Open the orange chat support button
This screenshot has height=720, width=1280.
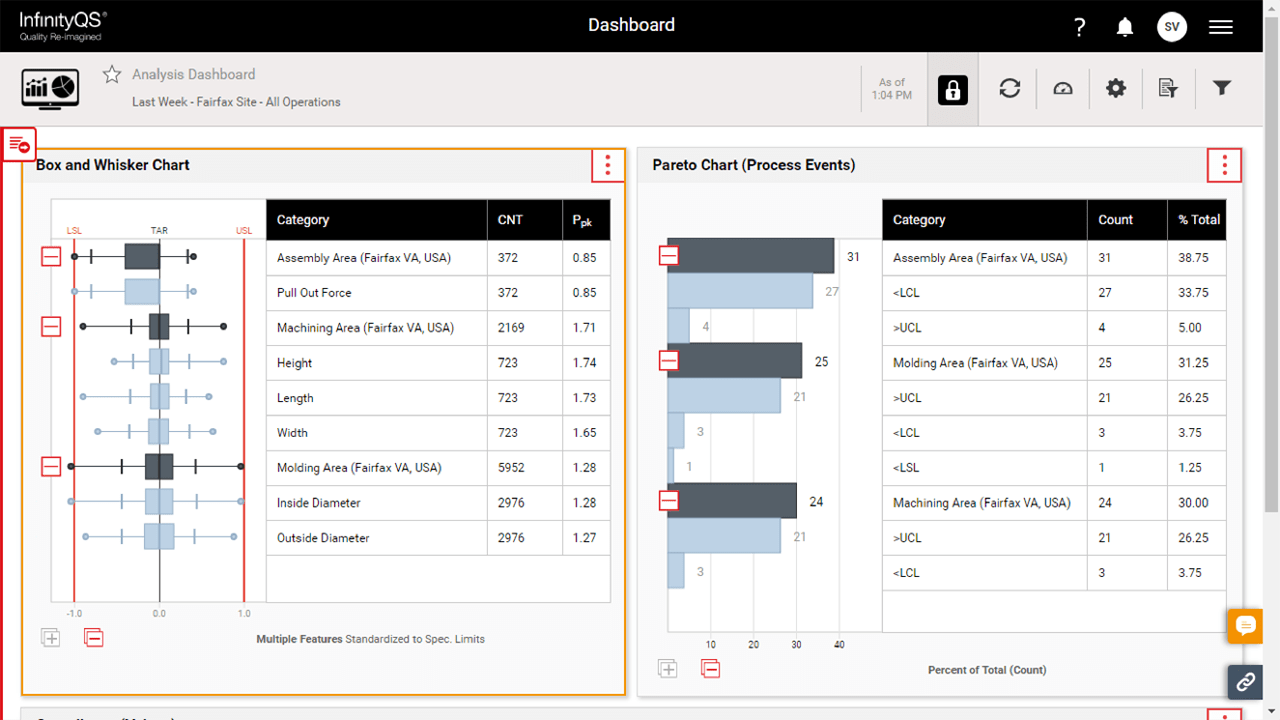(1245, 626)
